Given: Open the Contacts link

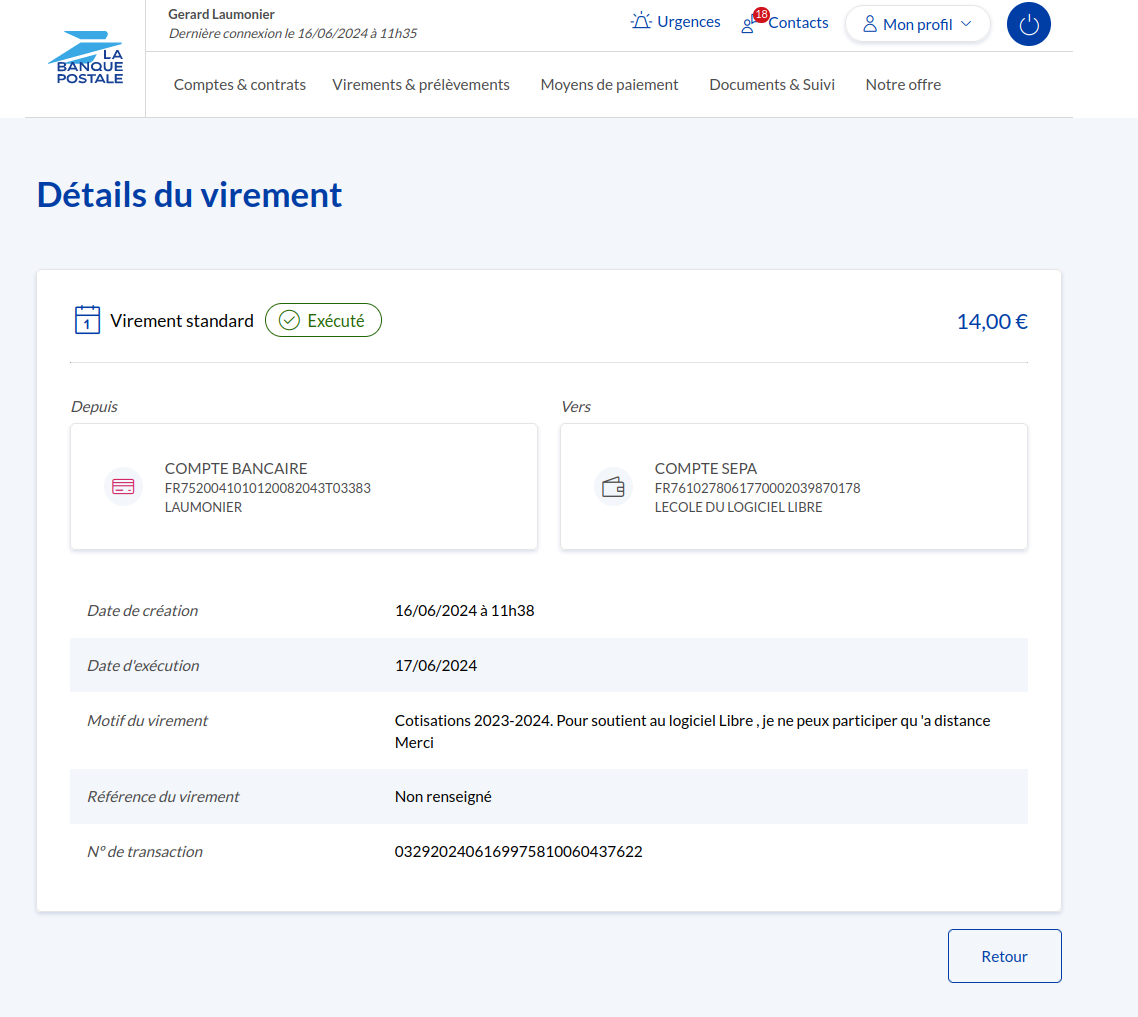Looking at the screenshot, I should [x=798, y=23].
